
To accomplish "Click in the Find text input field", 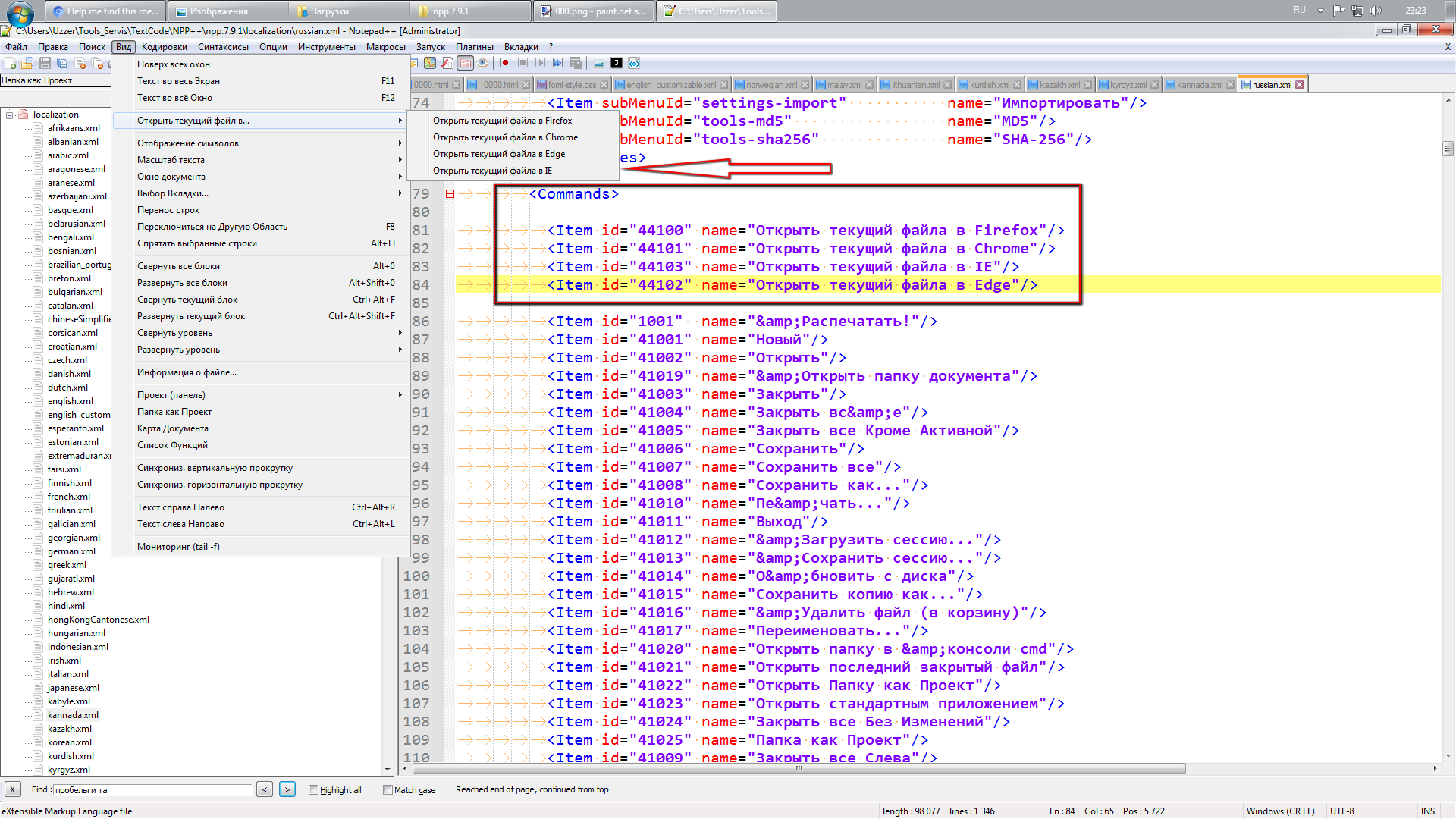I will pyautogui.click(x=152, y=789).
